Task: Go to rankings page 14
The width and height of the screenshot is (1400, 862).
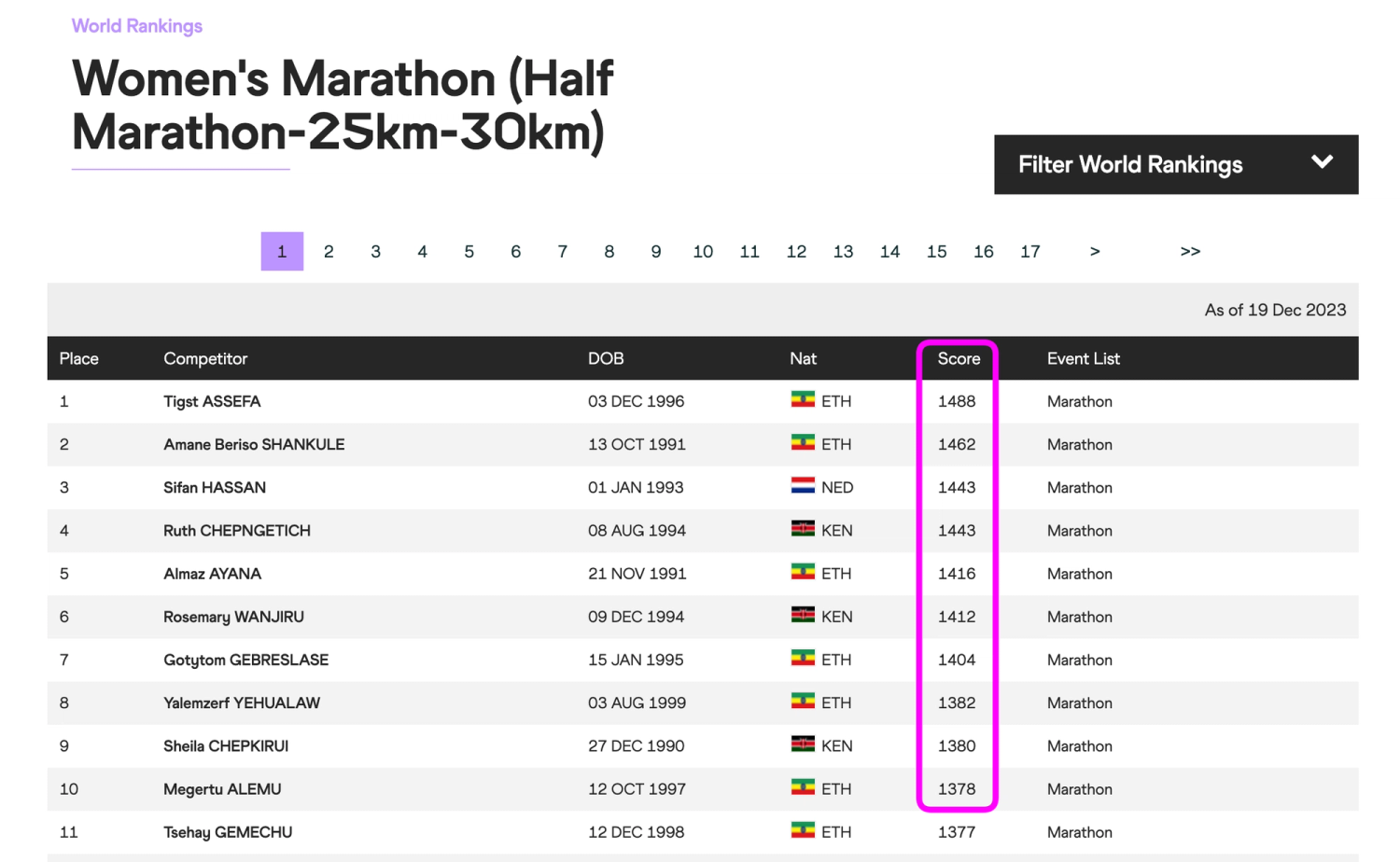Action: point(889,252)
